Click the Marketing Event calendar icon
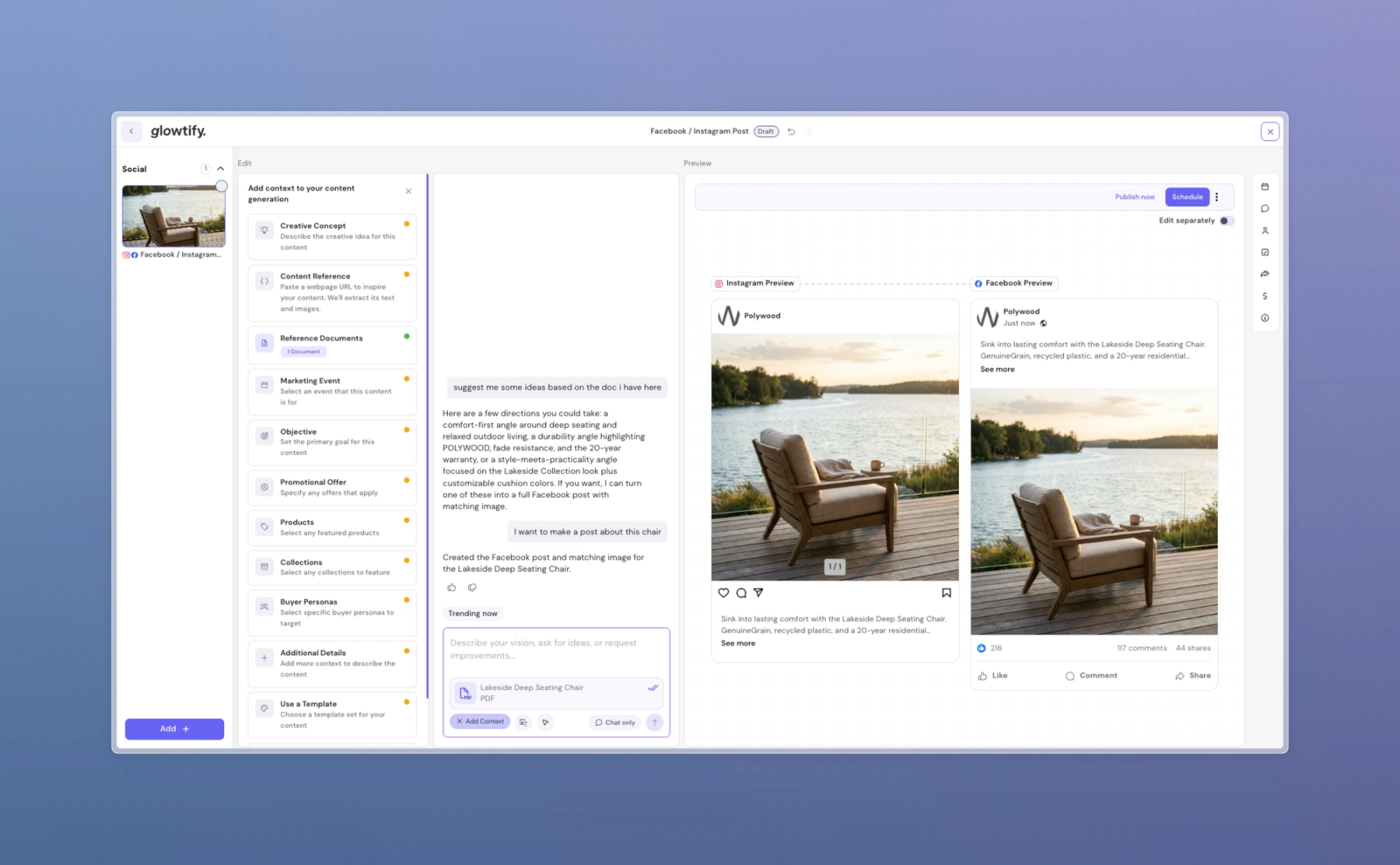1400x865 pixels. (264, 385)
